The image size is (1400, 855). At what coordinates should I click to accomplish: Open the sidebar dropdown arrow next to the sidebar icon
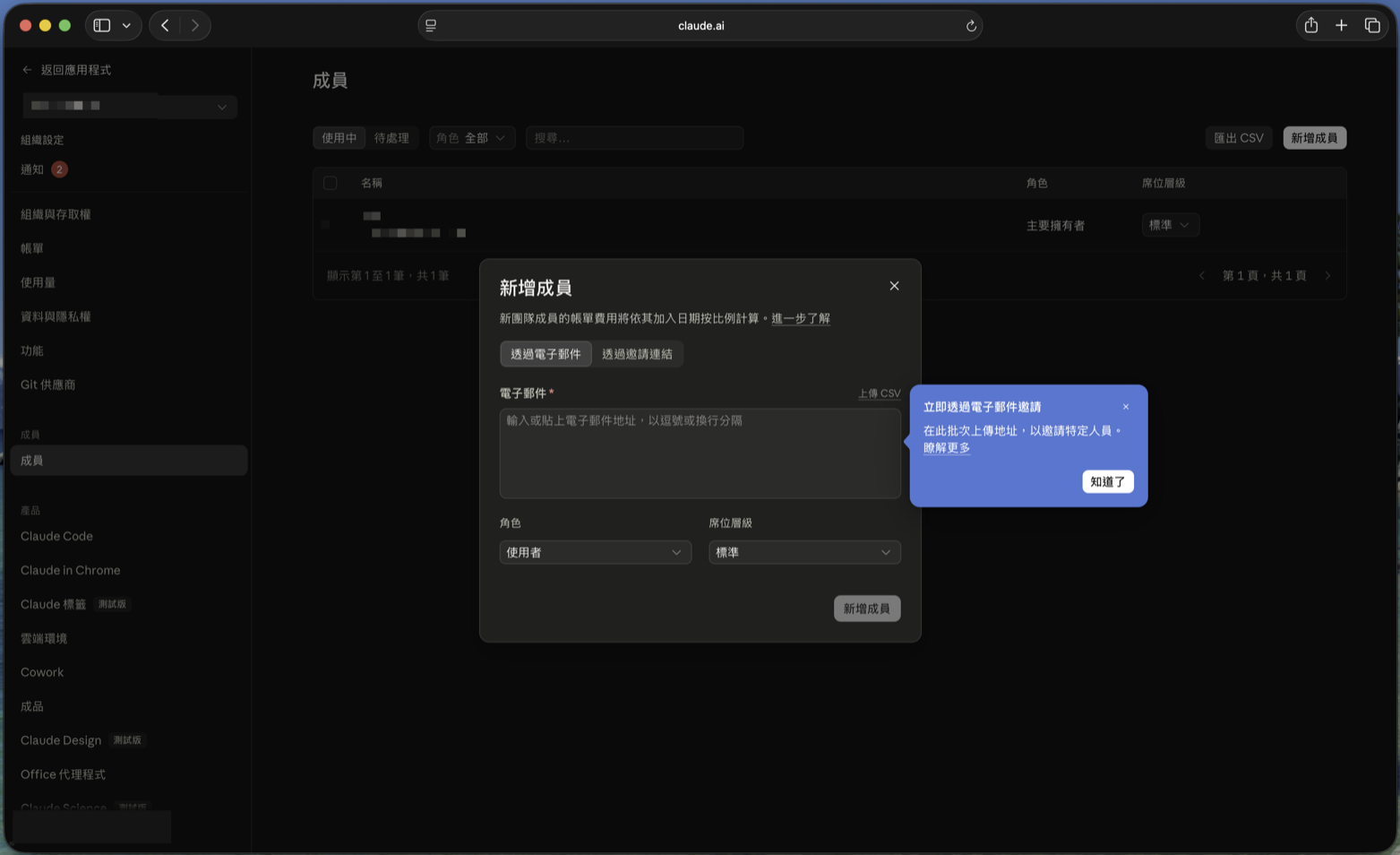[x=126, y=26]
